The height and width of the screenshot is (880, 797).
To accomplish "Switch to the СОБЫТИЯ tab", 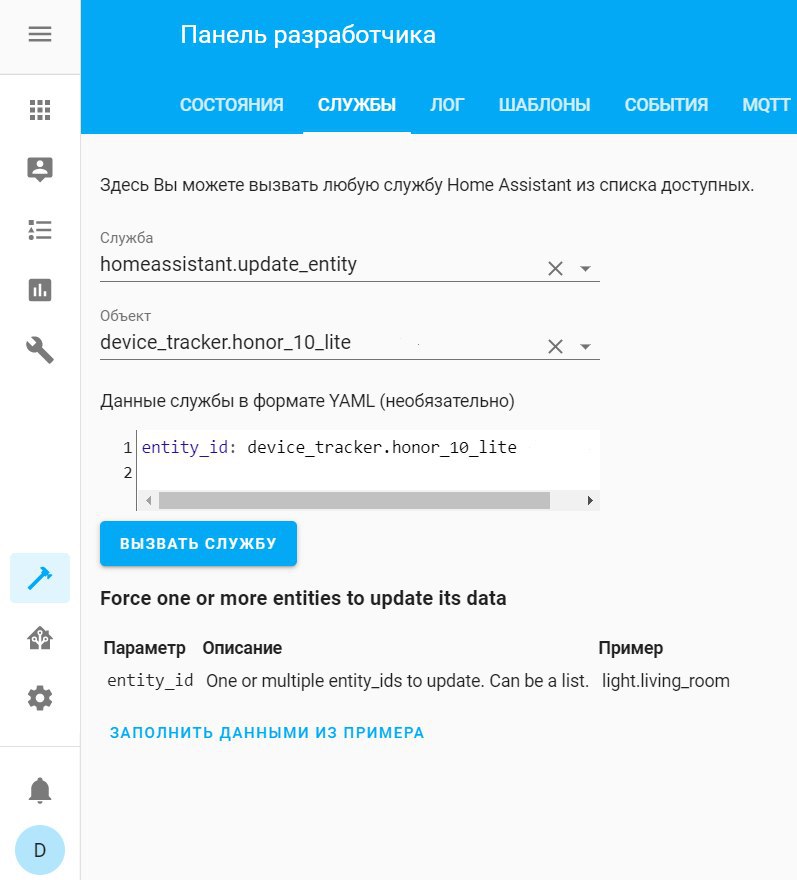I will (666, 105).
